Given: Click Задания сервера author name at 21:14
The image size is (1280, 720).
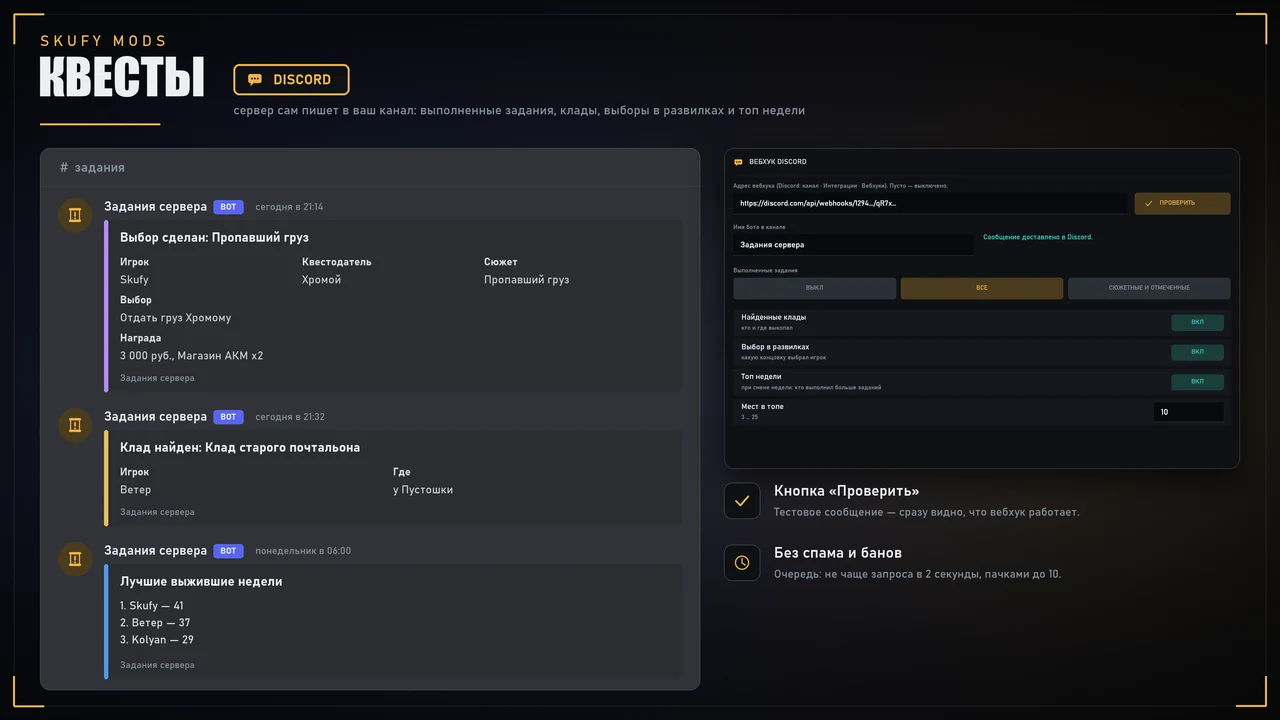Looking at the screenshot, I should (156, 207).
